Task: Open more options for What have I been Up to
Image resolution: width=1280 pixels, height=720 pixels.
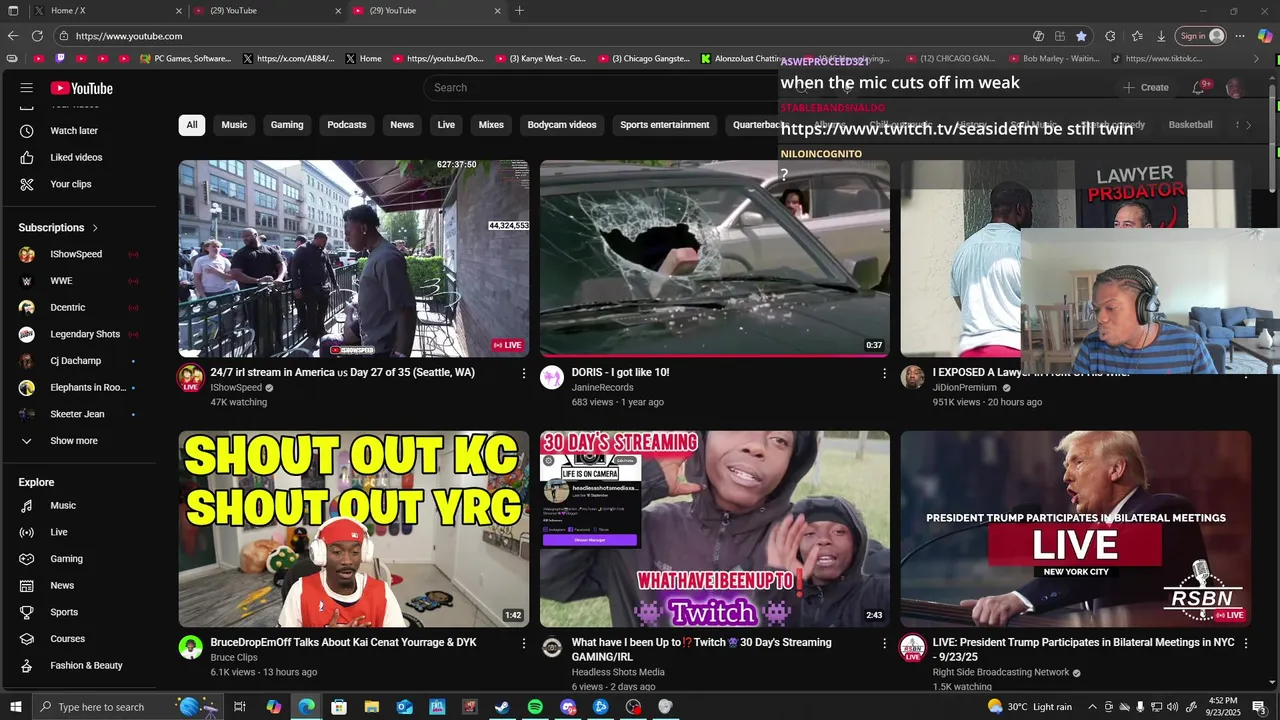Action: (x=884, y=643)
